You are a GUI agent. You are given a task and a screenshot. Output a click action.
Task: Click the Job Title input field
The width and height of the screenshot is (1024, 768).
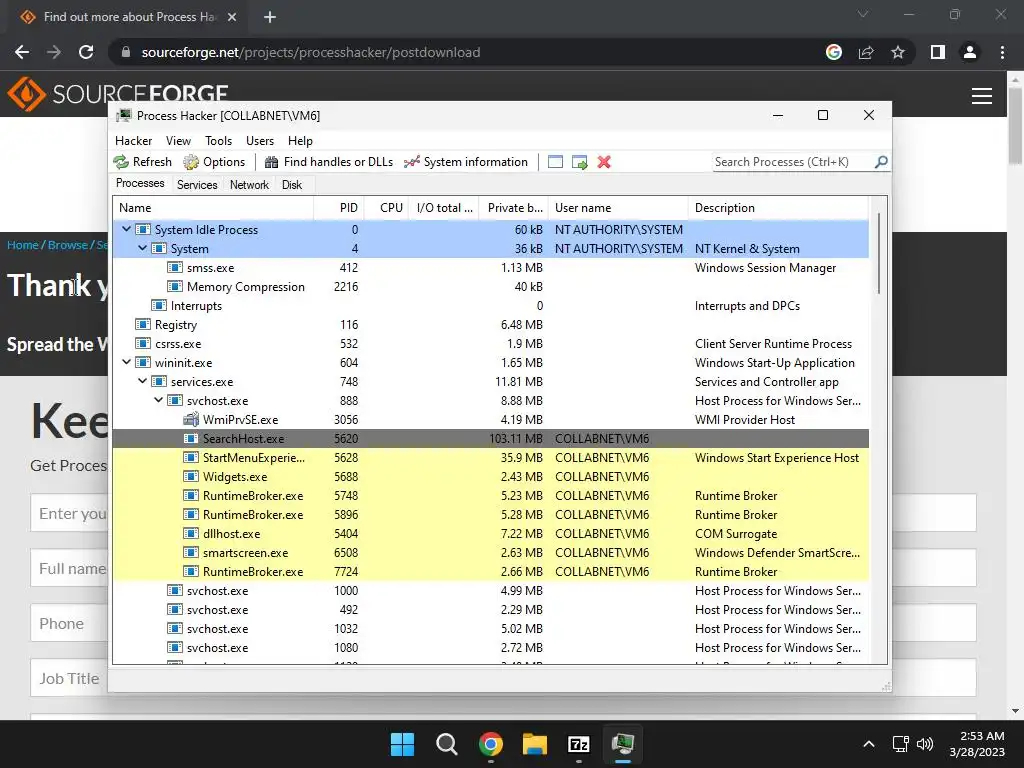coord(69,678)
